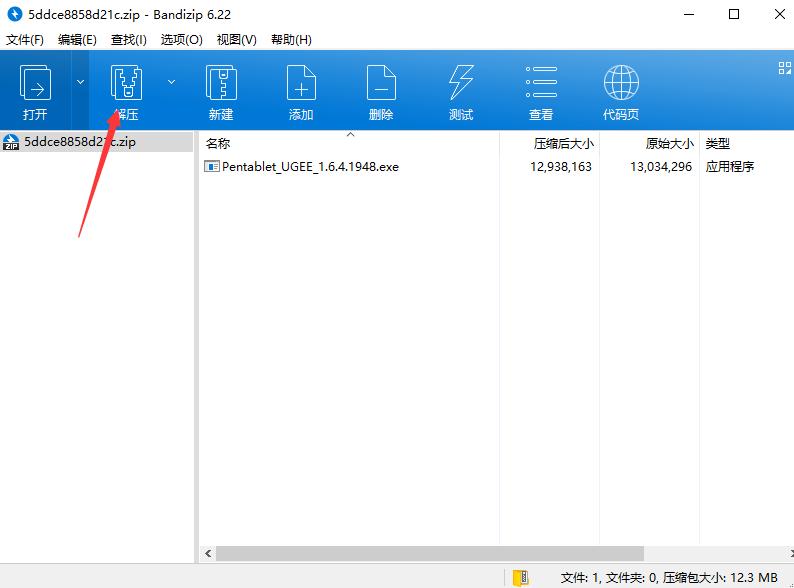
Task: Open the Help (帮助) menu
Action: point(291,40)
